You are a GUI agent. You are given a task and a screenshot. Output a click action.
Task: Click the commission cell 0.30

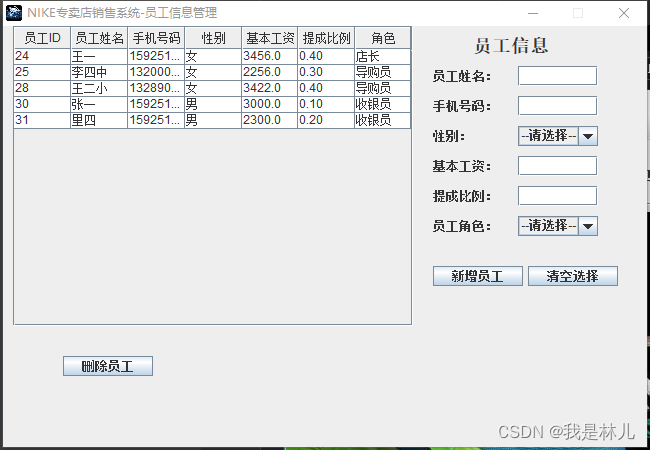pos(326,73)
